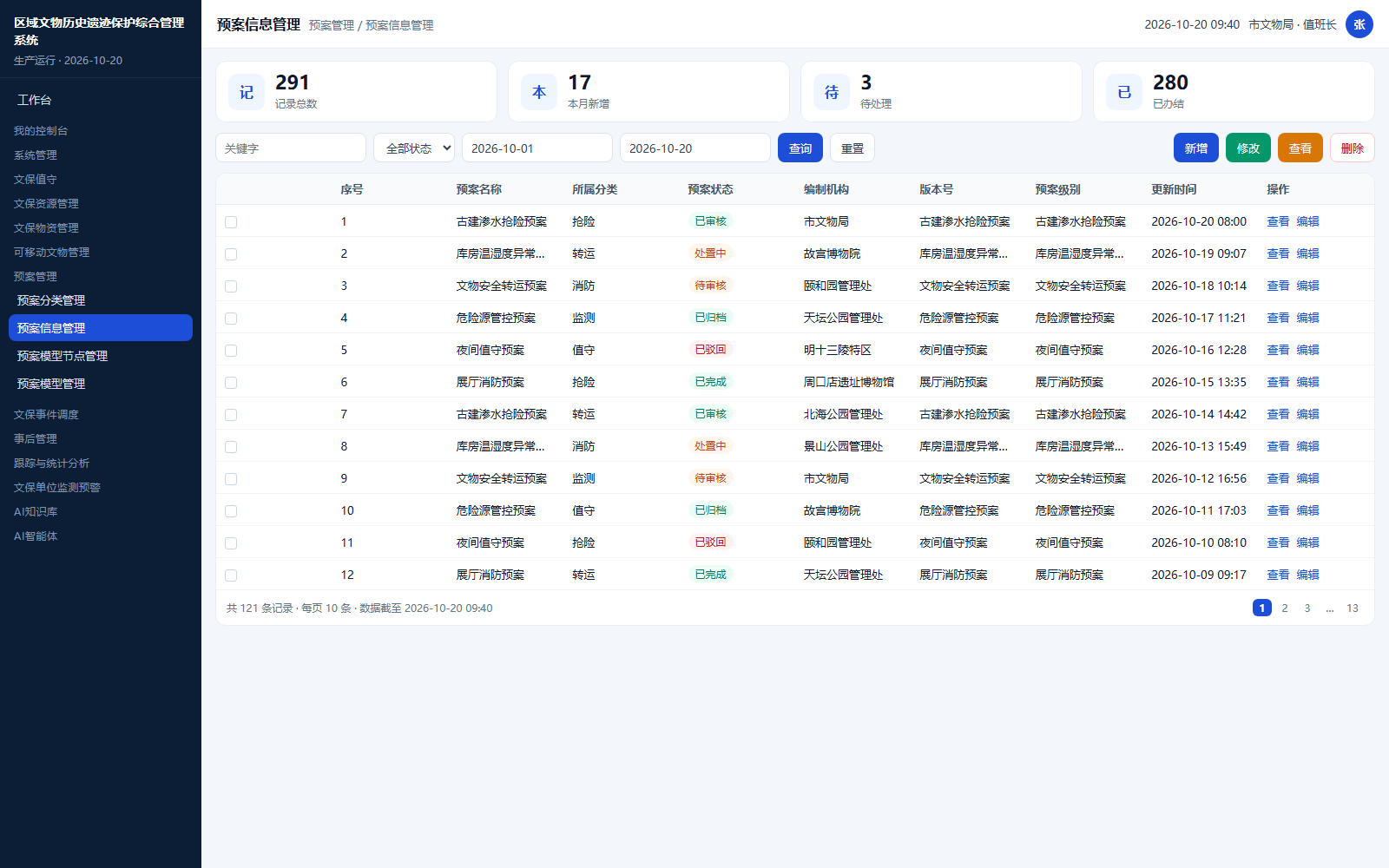Click the 本 icon on the 本月新增 card
Image resolution: width=1389 pixels, height=868 pixels.
(x=539, y=92)
